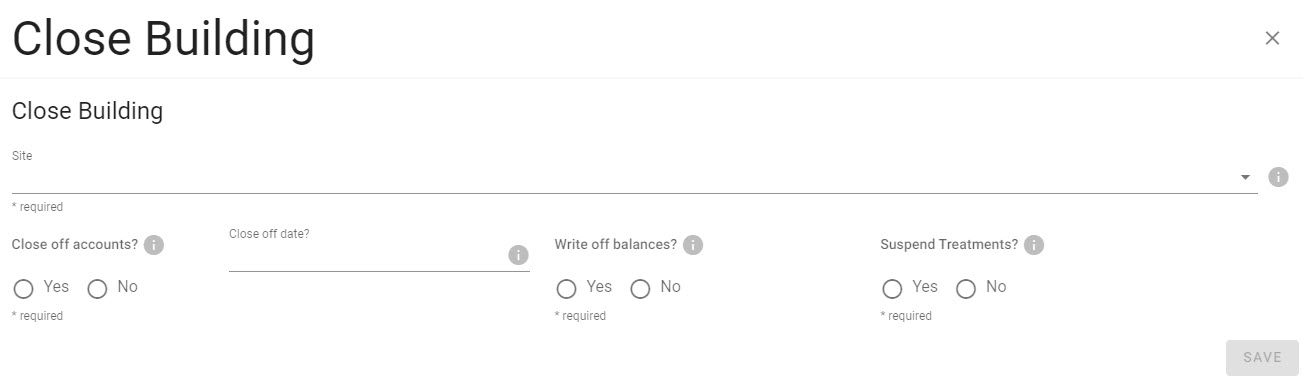Screen dimensions: 1303x384
Task: Click the SAVE button
Action: 1262,357
